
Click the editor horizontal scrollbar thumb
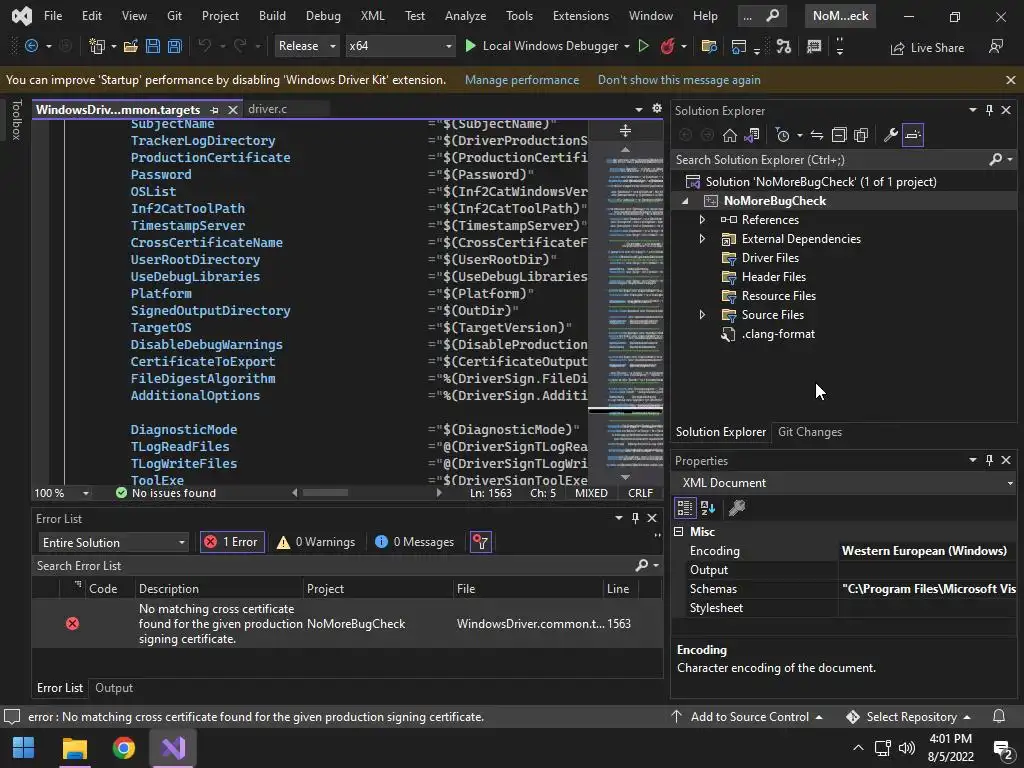coord(325,492)
